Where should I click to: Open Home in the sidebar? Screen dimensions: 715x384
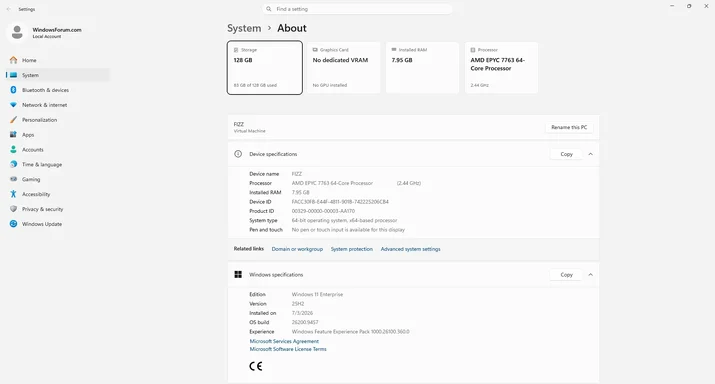[x=57, y=60]
